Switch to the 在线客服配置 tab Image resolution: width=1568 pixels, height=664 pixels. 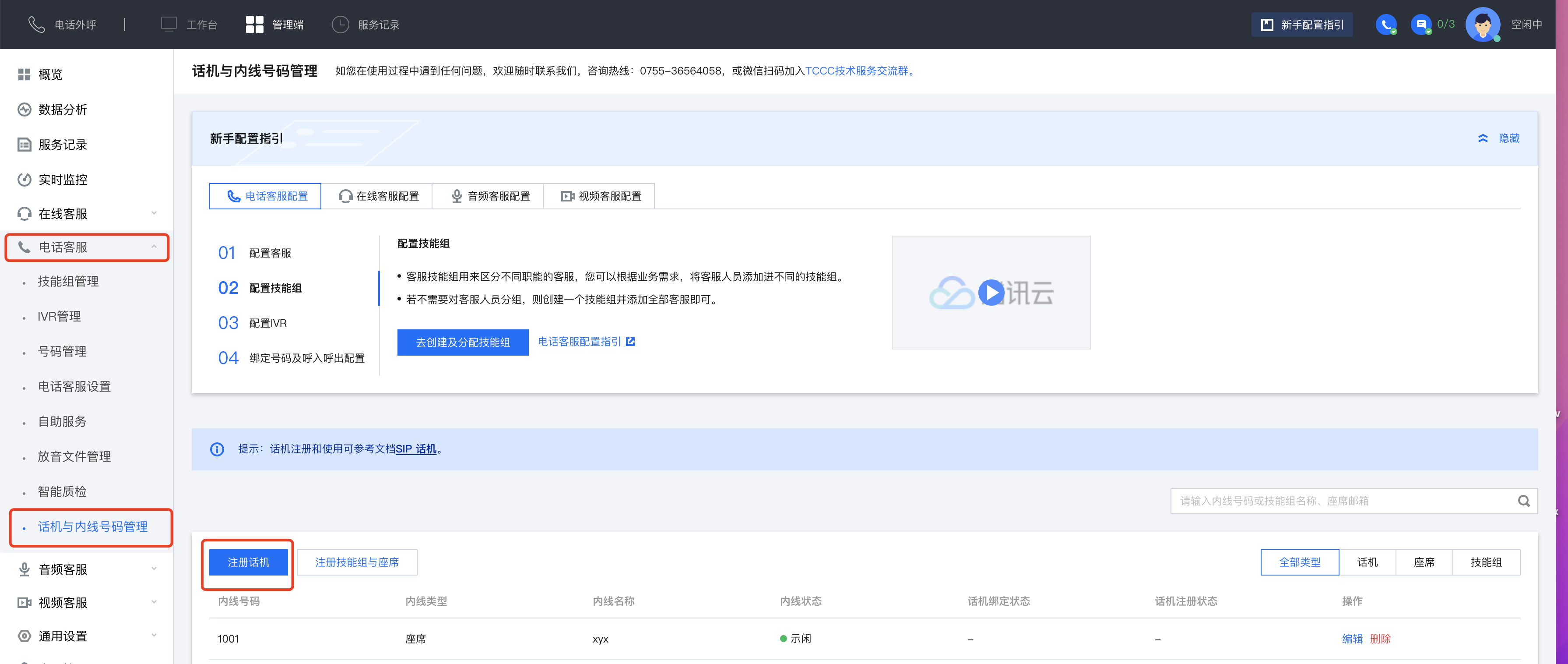tap(377, 196)
